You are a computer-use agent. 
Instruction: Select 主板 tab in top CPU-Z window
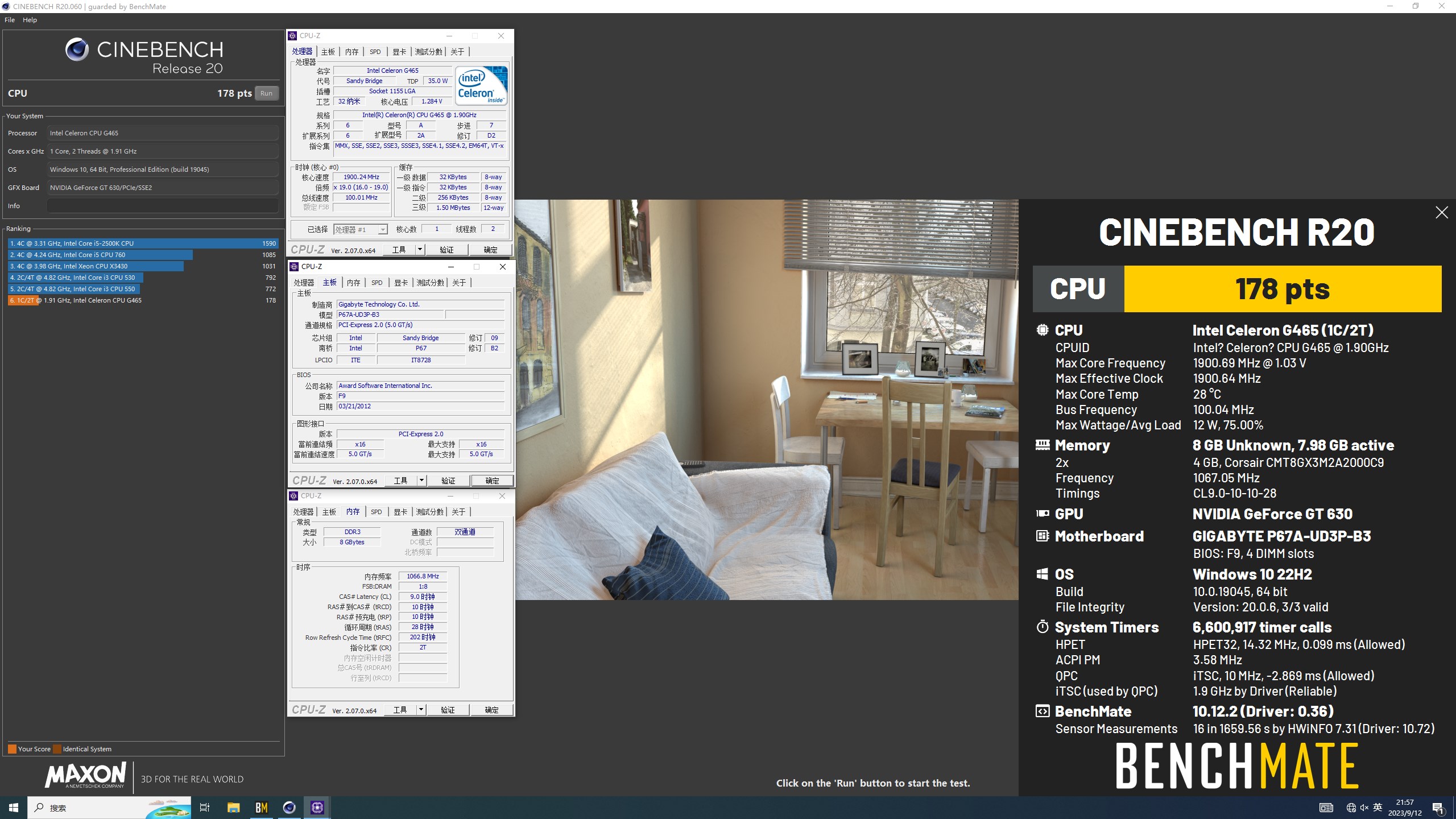(328, 52)
